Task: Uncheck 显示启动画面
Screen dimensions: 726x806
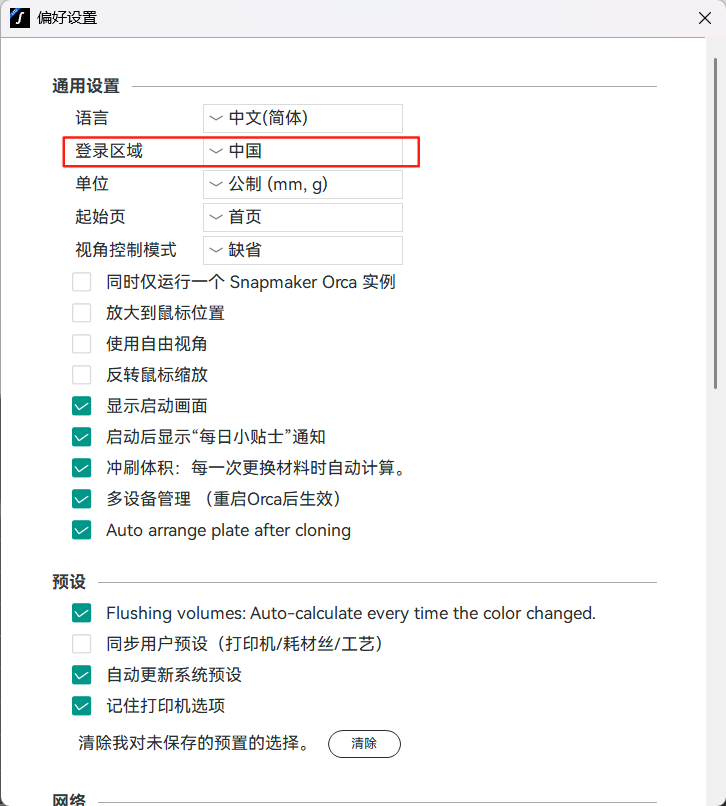Action: 82,406
